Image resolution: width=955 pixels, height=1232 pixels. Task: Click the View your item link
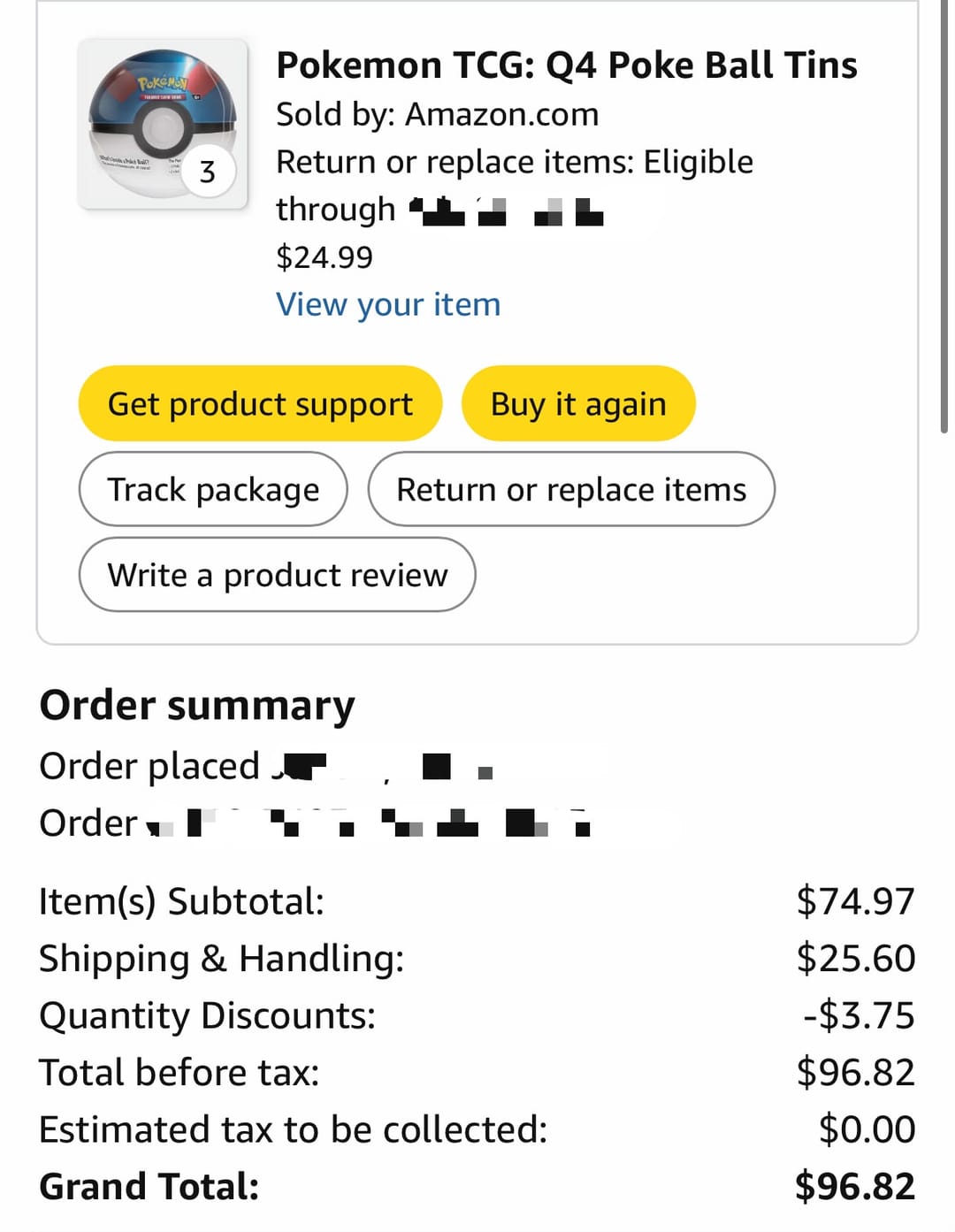[x=388, y=304]
